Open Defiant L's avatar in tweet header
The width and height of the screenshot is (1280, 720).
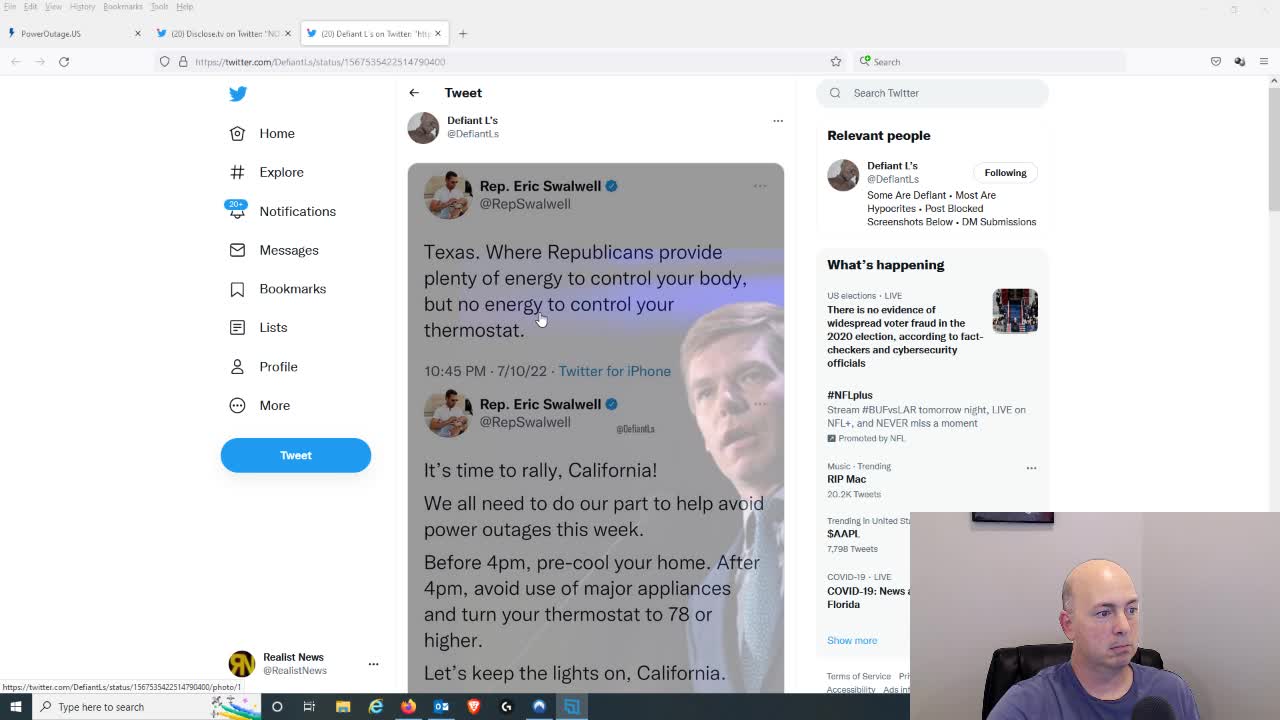[x=423, y=127]
